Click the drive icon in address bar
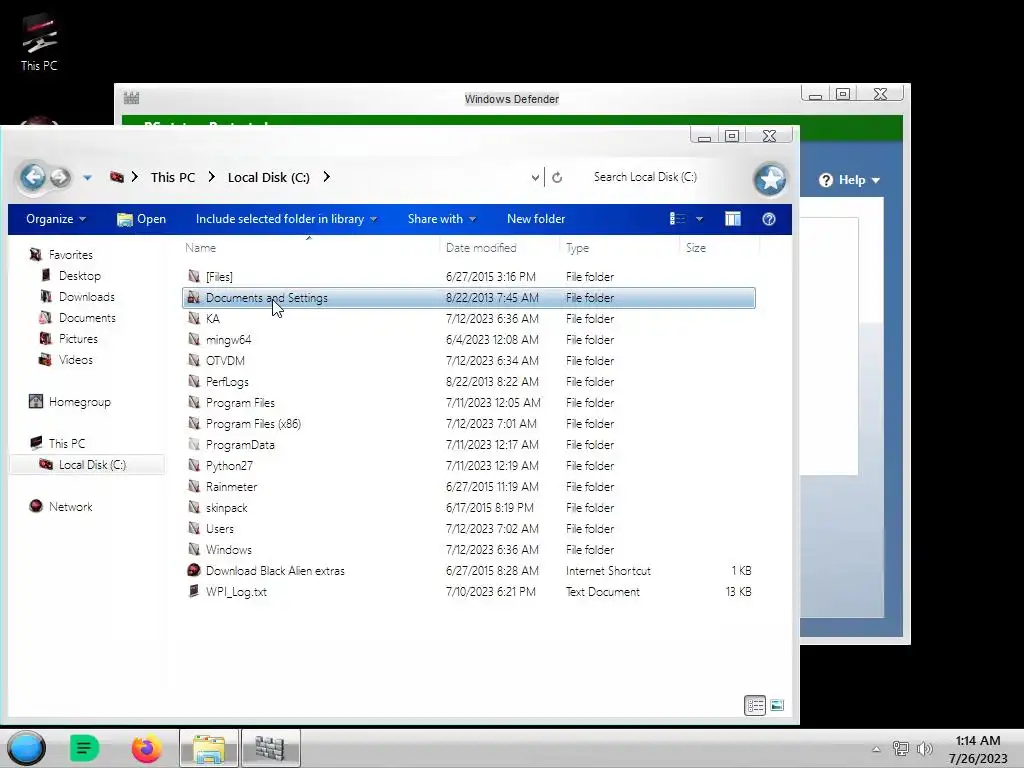The width and height of the screenshot is (1024, 768). pyautogui.click(x=117, y=177)
